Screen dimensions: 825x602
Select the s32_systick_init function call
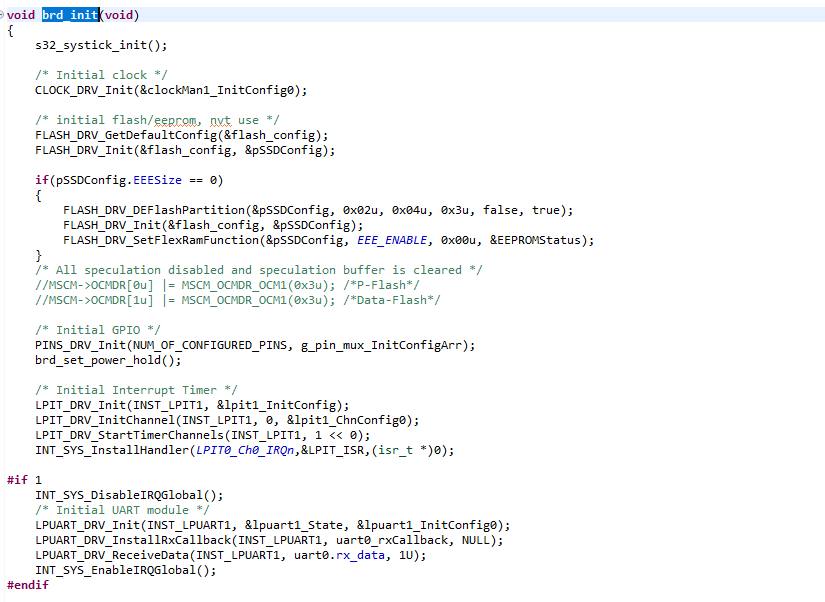click(100, 44)
